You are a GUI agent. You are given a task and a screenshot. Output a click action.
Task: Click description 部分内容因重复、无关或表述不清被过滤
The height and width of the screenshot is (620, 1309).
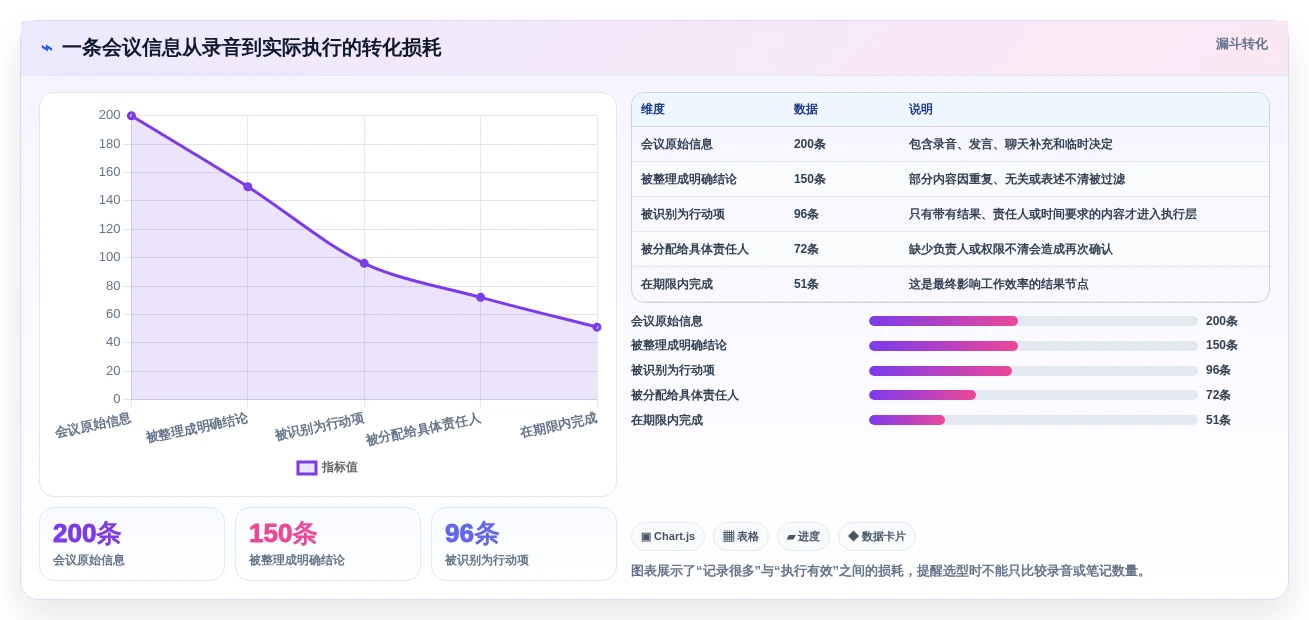[x=1016, y=180]
